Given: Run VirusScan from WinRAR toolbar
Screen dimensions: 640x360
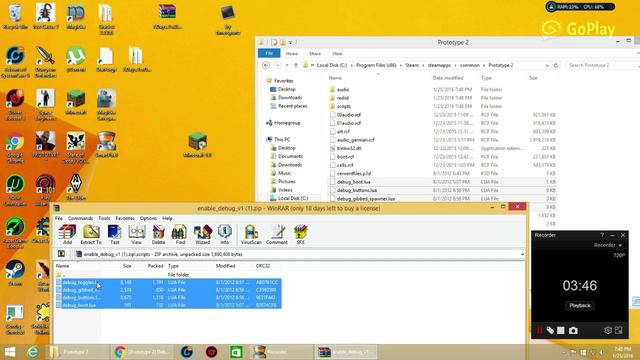Looking at the screenshot, I should pos(251,235).
